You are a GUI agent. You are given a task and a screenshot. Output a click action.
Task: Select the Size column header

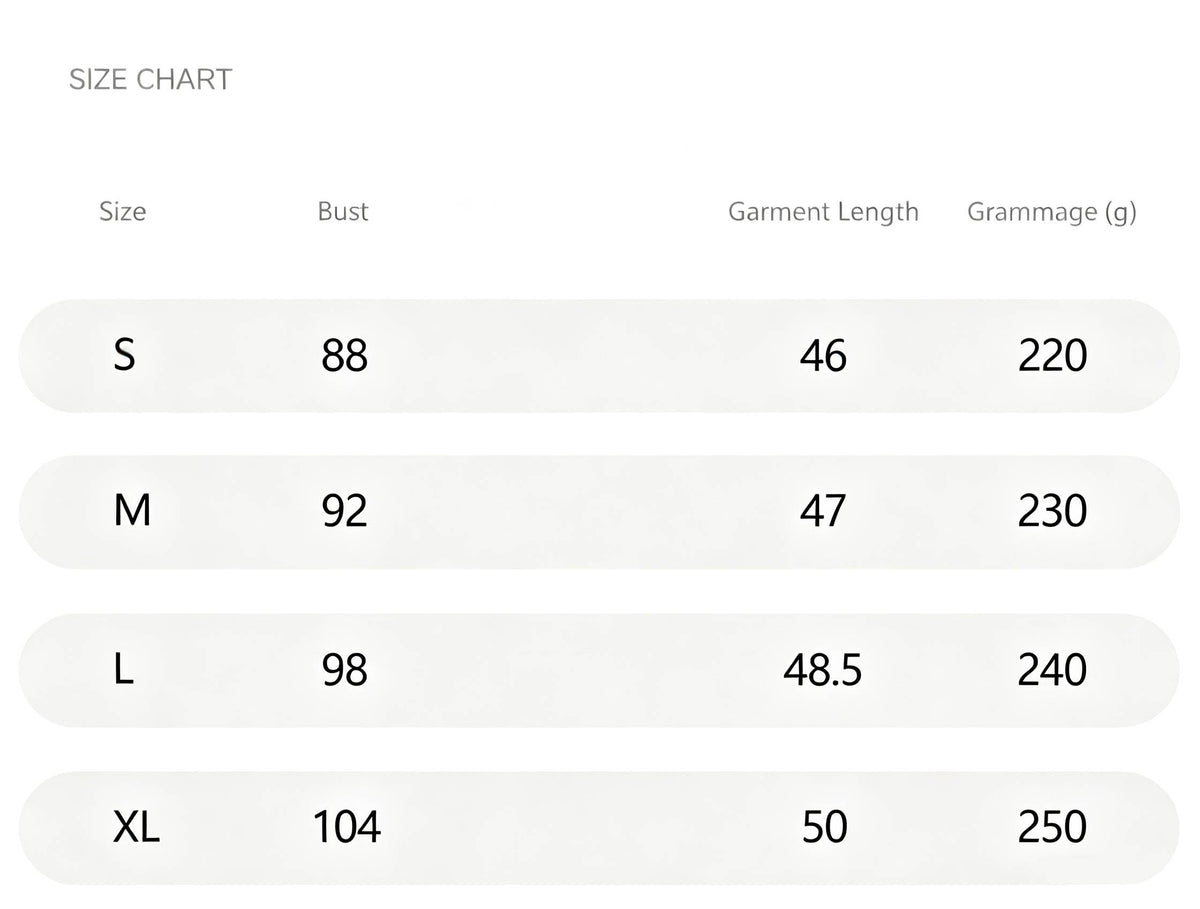(122, 212)
